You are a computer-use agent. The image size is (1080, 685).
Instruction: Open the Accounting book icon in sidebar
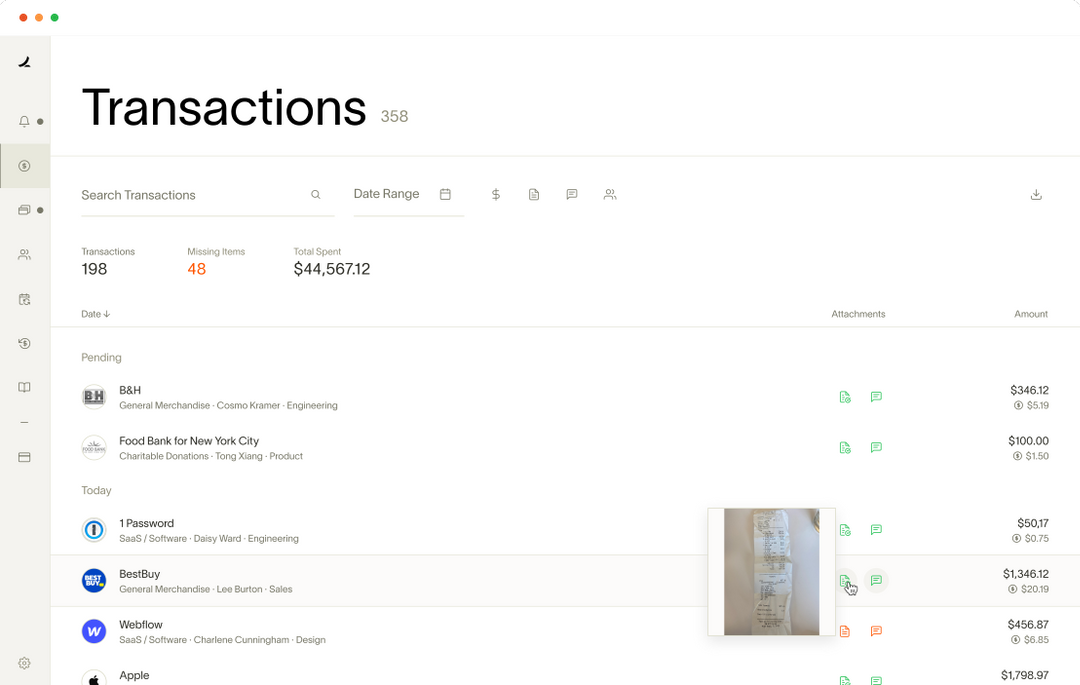23,387
